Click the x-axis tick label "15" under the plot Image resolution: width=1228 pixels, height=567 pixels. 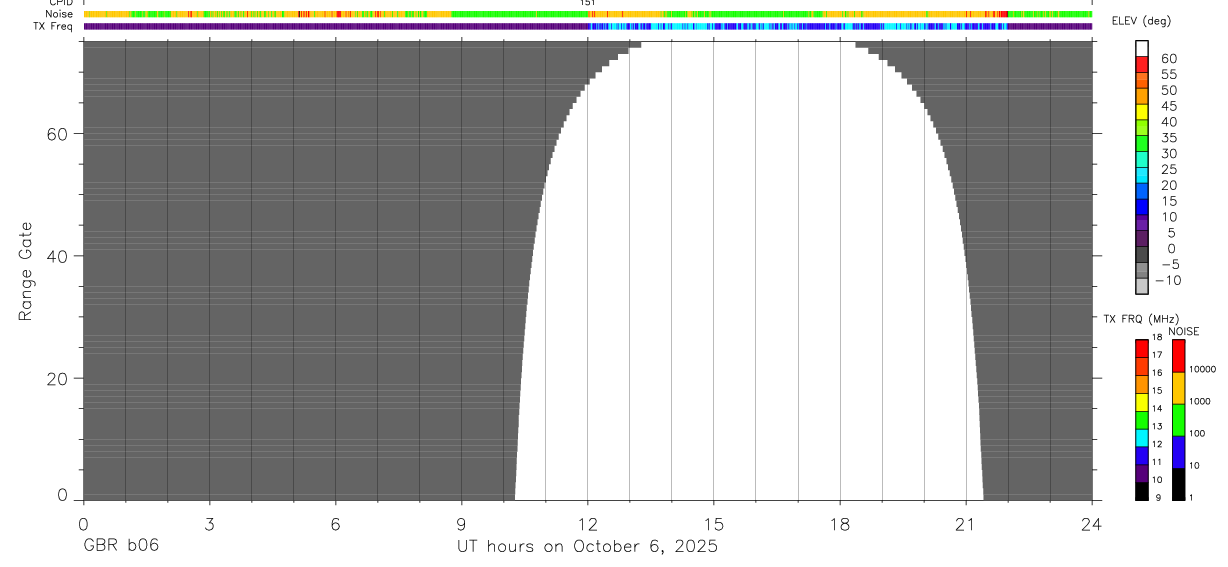point(713,523)
